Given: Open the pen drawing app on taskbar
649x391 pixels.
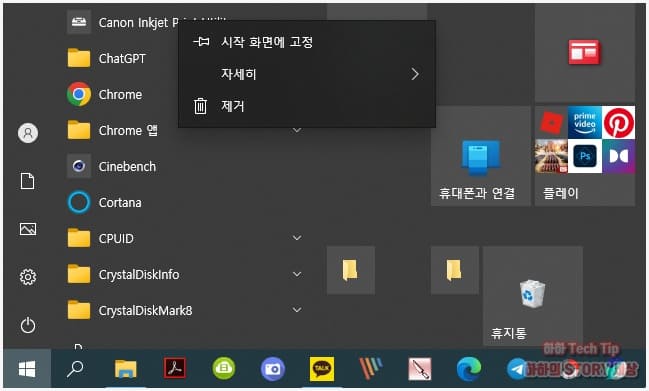Looking at the screenshot, I should click(420, 368).
